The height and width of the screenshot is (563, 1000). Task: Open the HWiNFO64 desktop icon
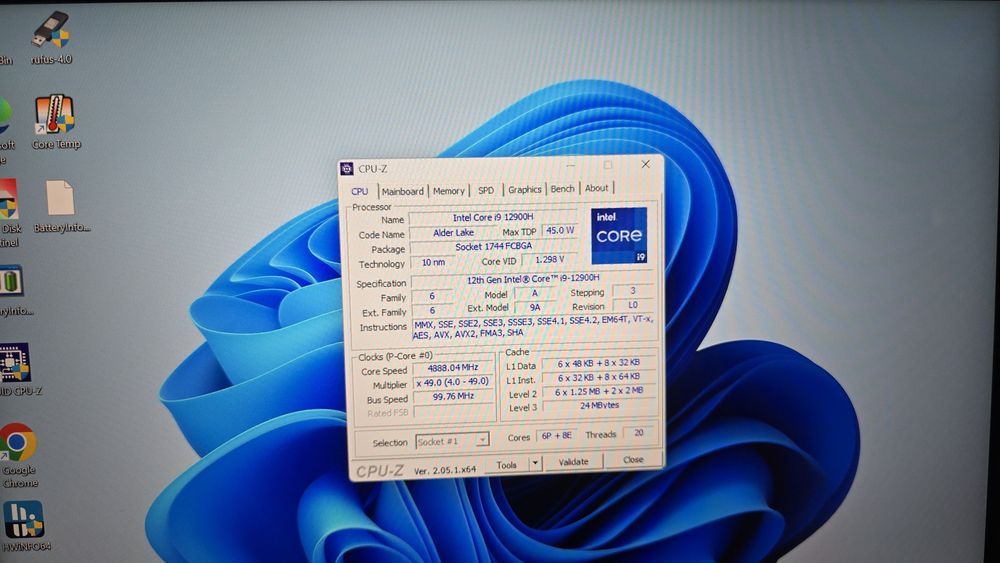[24, 526]
